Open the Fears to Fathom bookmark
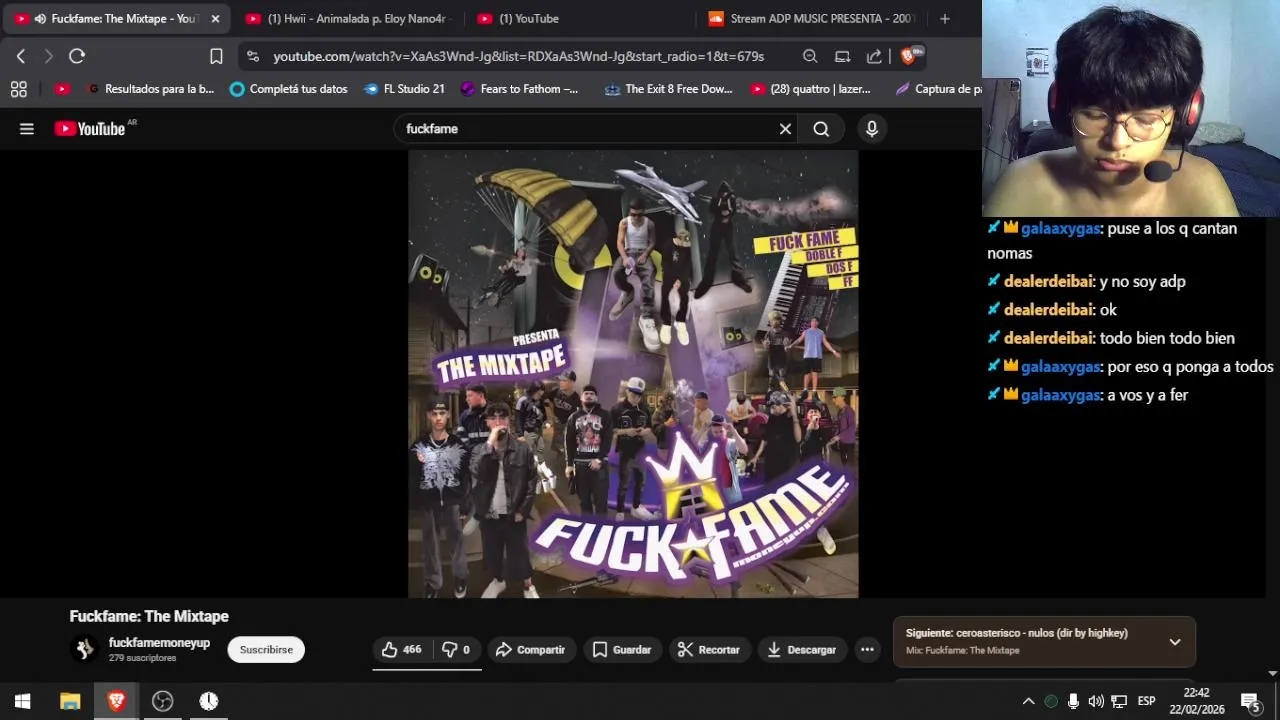The image size is (1280, 720). pyautogui.click(x=519, y=89)
